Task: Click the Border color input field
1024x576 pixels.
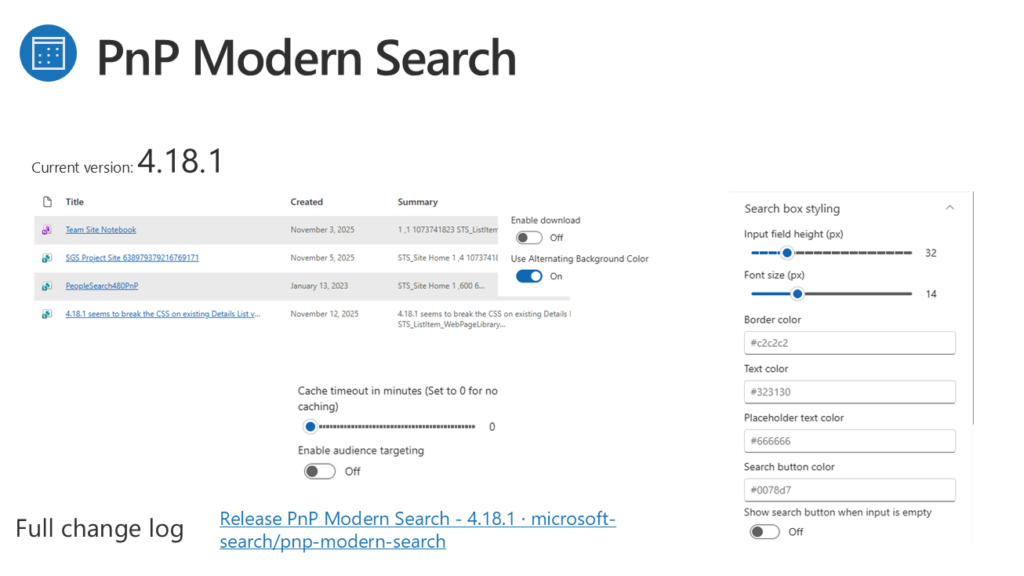Action: click(849, 343)
